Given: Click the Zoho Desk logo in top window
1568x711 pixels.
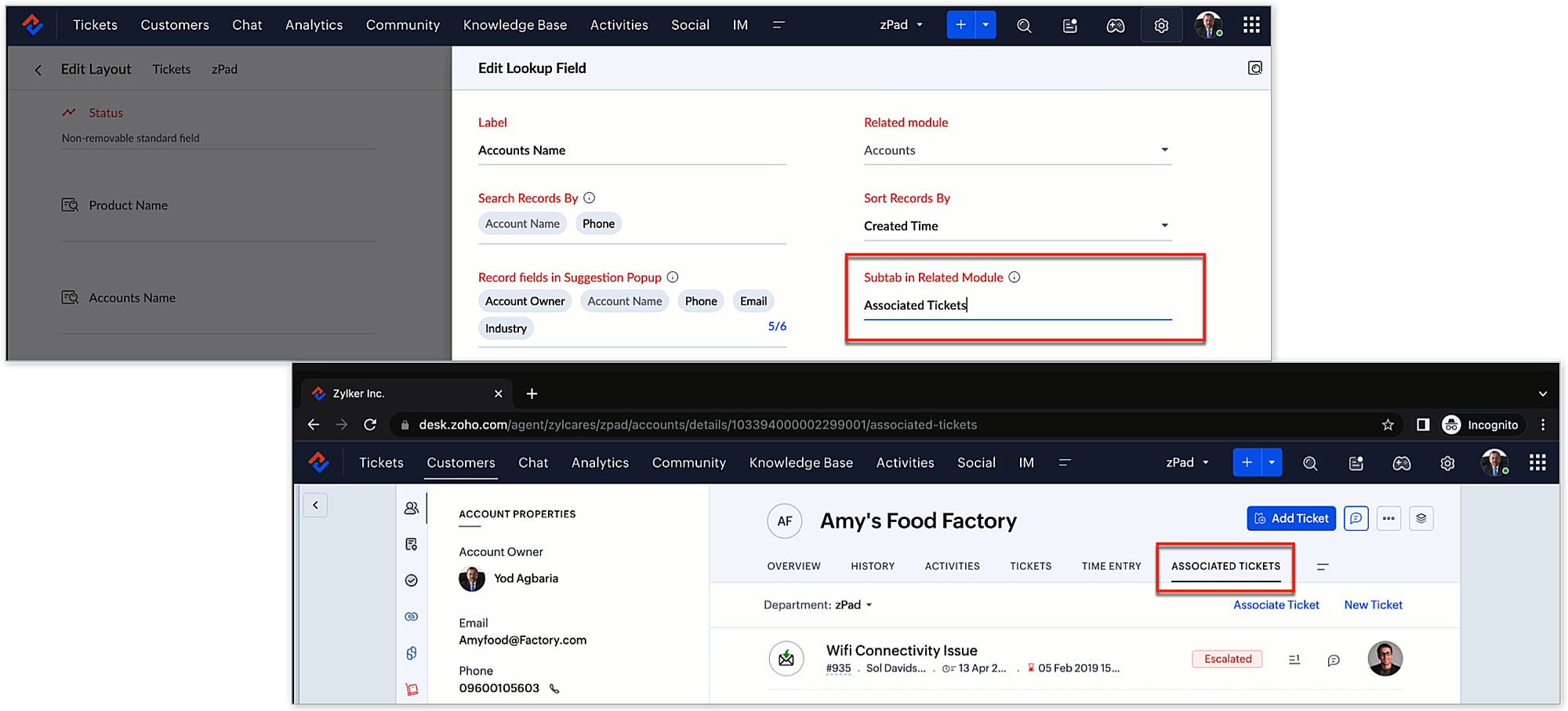Looking at the screenshot, I should tap(32, 25).
